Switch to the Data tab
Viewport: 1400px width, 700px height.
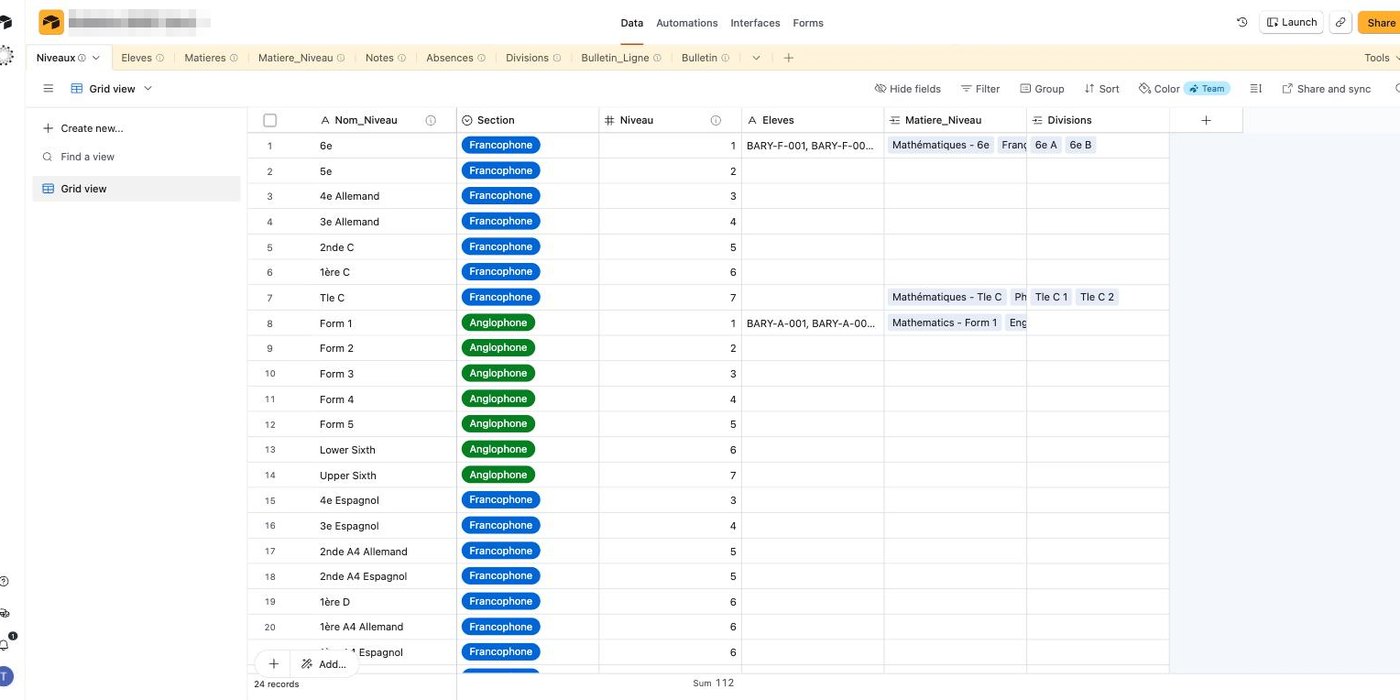[632, 23]
